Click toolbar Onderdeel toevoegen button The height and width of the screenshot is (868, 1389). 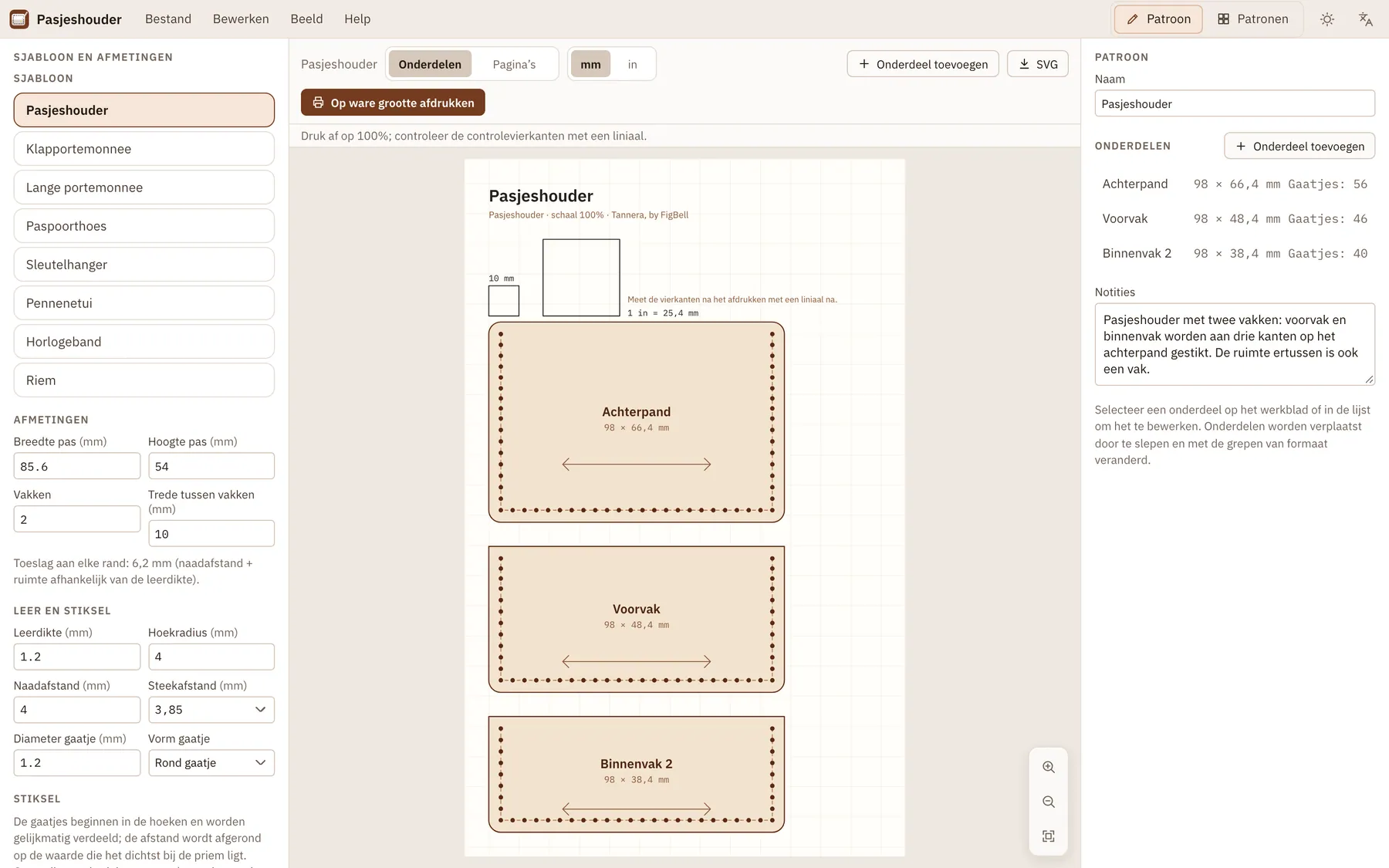[923, 64]
